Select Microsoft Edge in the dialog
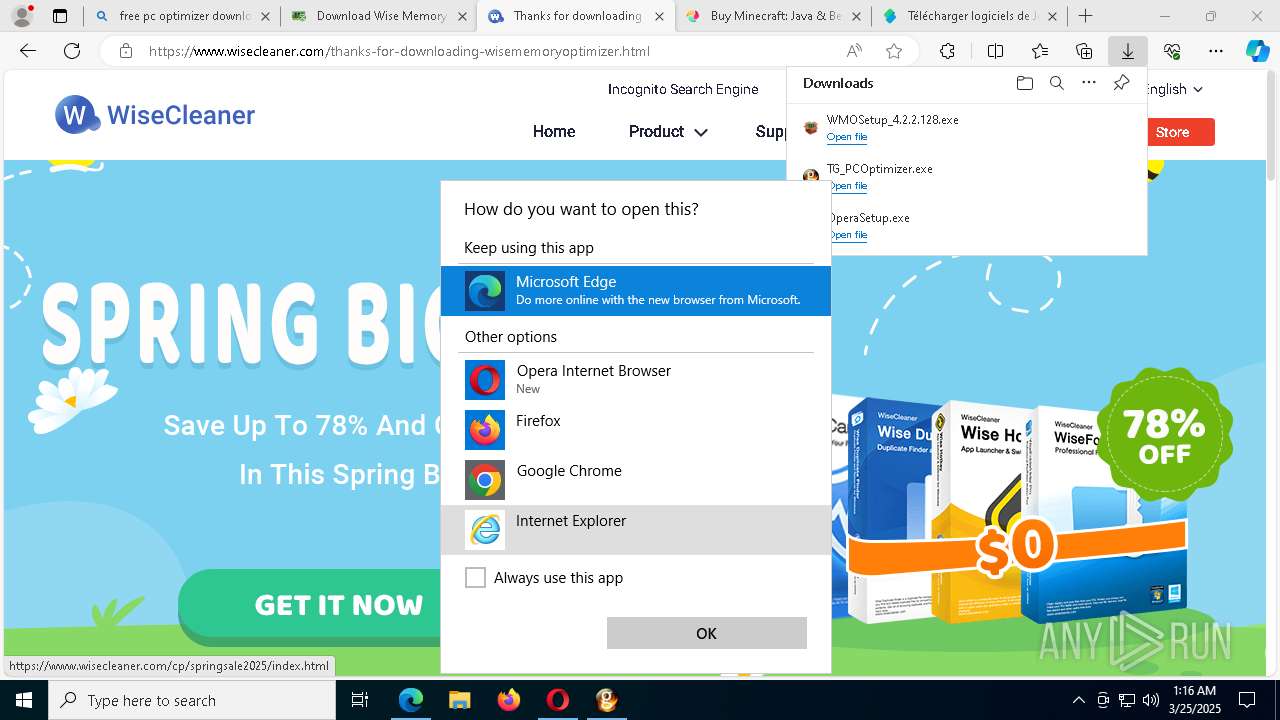Viewport: 1280px width, 720px height. click(x=636, y=290)
